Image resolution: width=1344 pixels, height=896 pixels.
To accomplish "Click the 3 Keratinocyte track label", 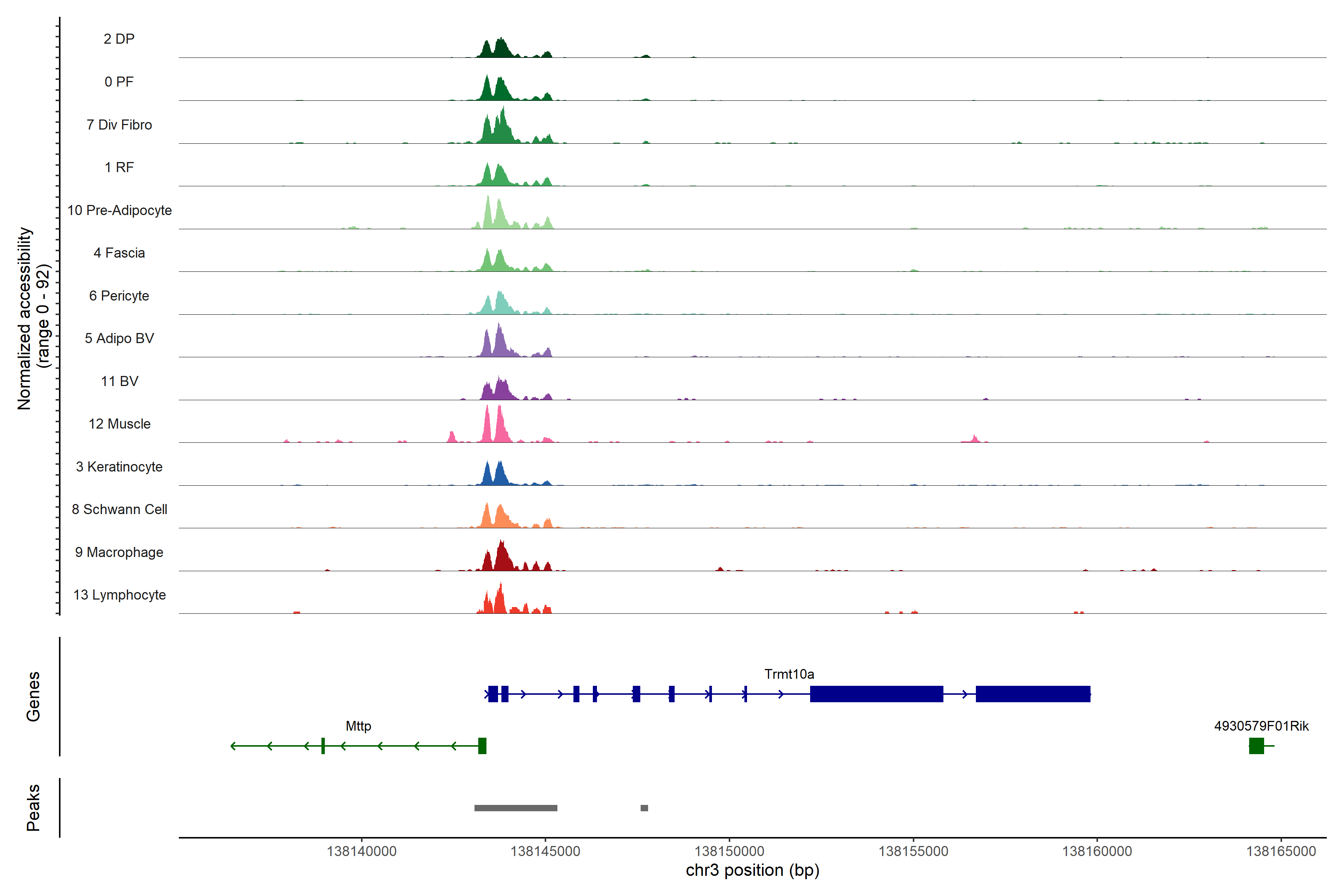I will (x=119, y=467).
